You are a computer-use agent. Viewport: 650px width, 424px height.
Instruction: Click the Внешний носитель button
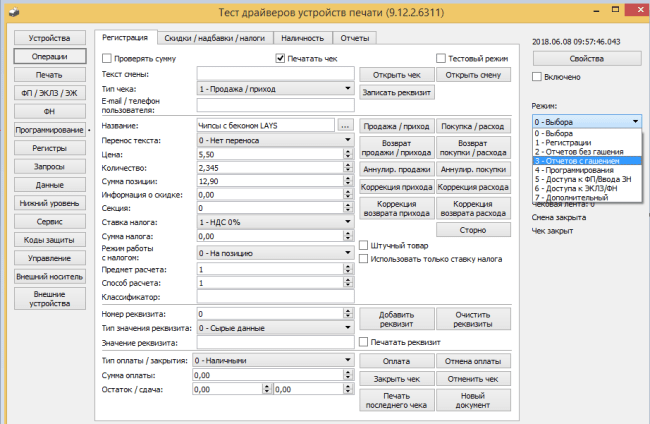tap(50, 276)
